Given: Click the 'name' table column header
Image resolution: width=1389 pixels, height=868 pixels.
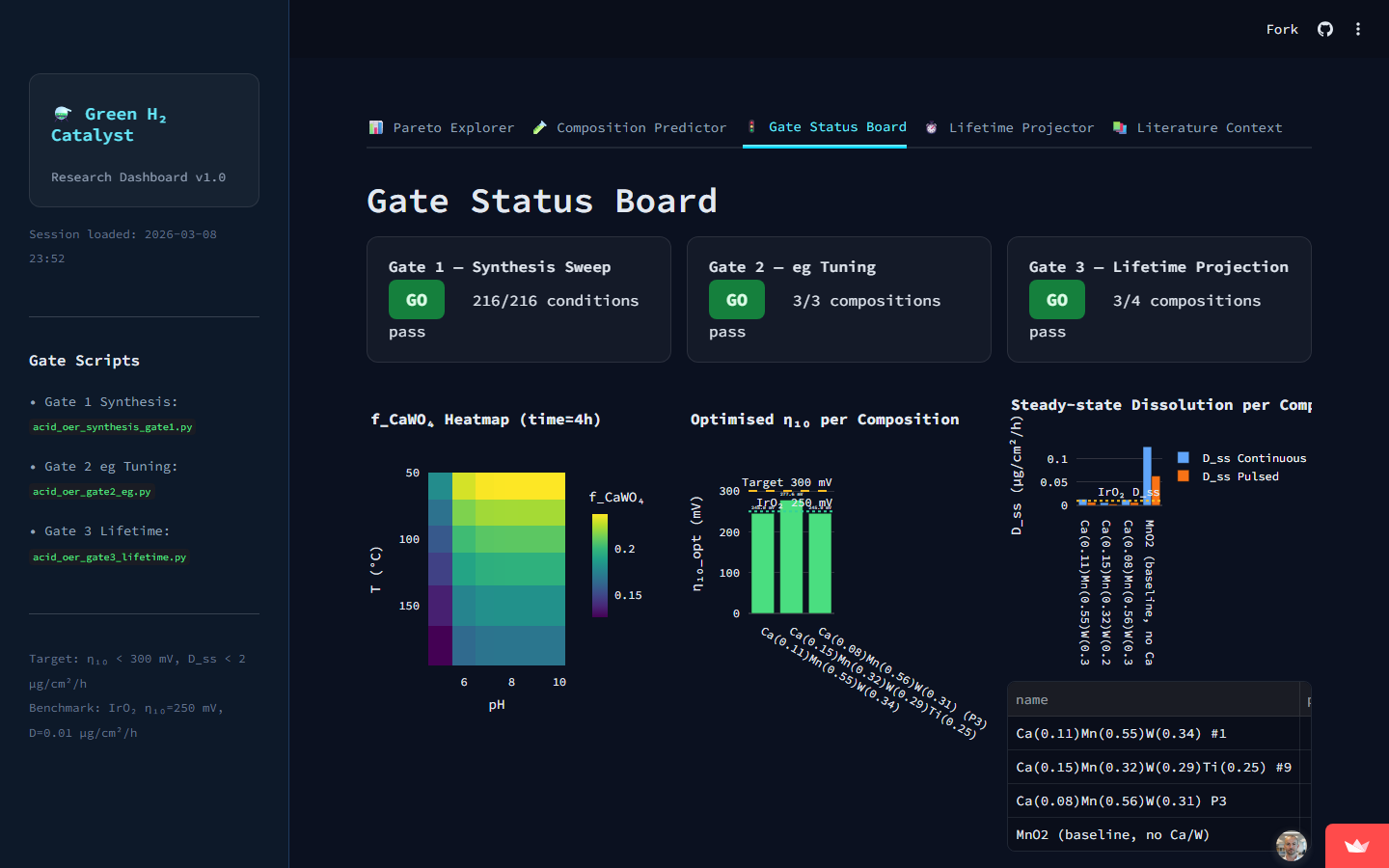Looking at the screenshot, I should click(1154, 699).
